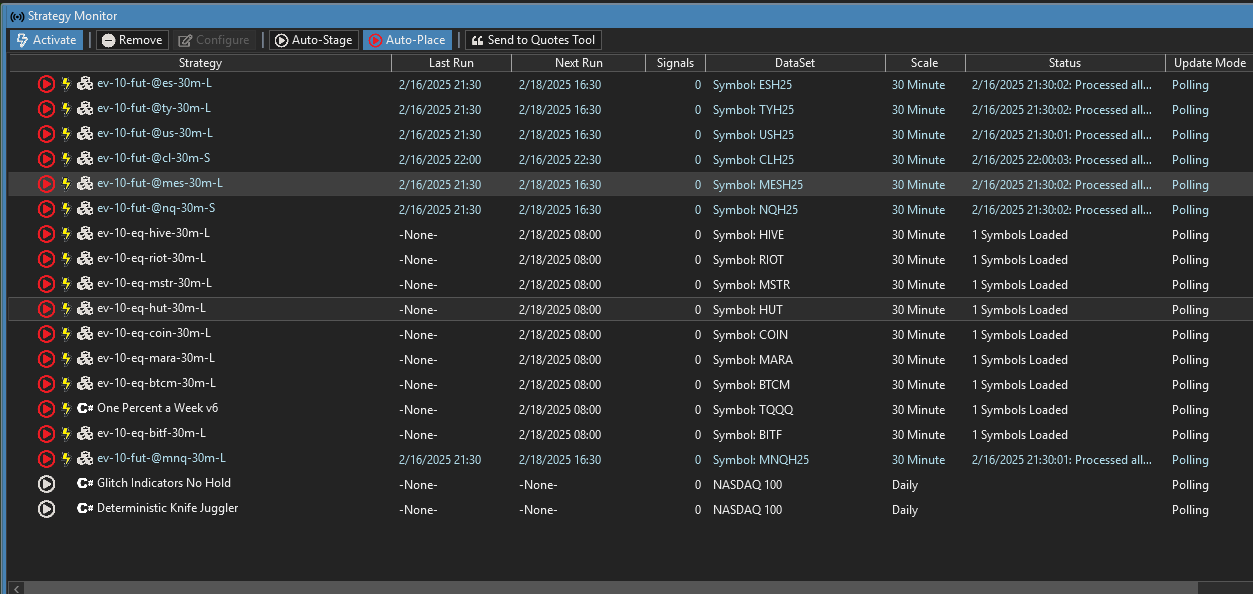1253x594 pixels.
Task: Click the C# icon next to One Percent a Week v6
Action: pyautogui.click(x=85, y=409)
